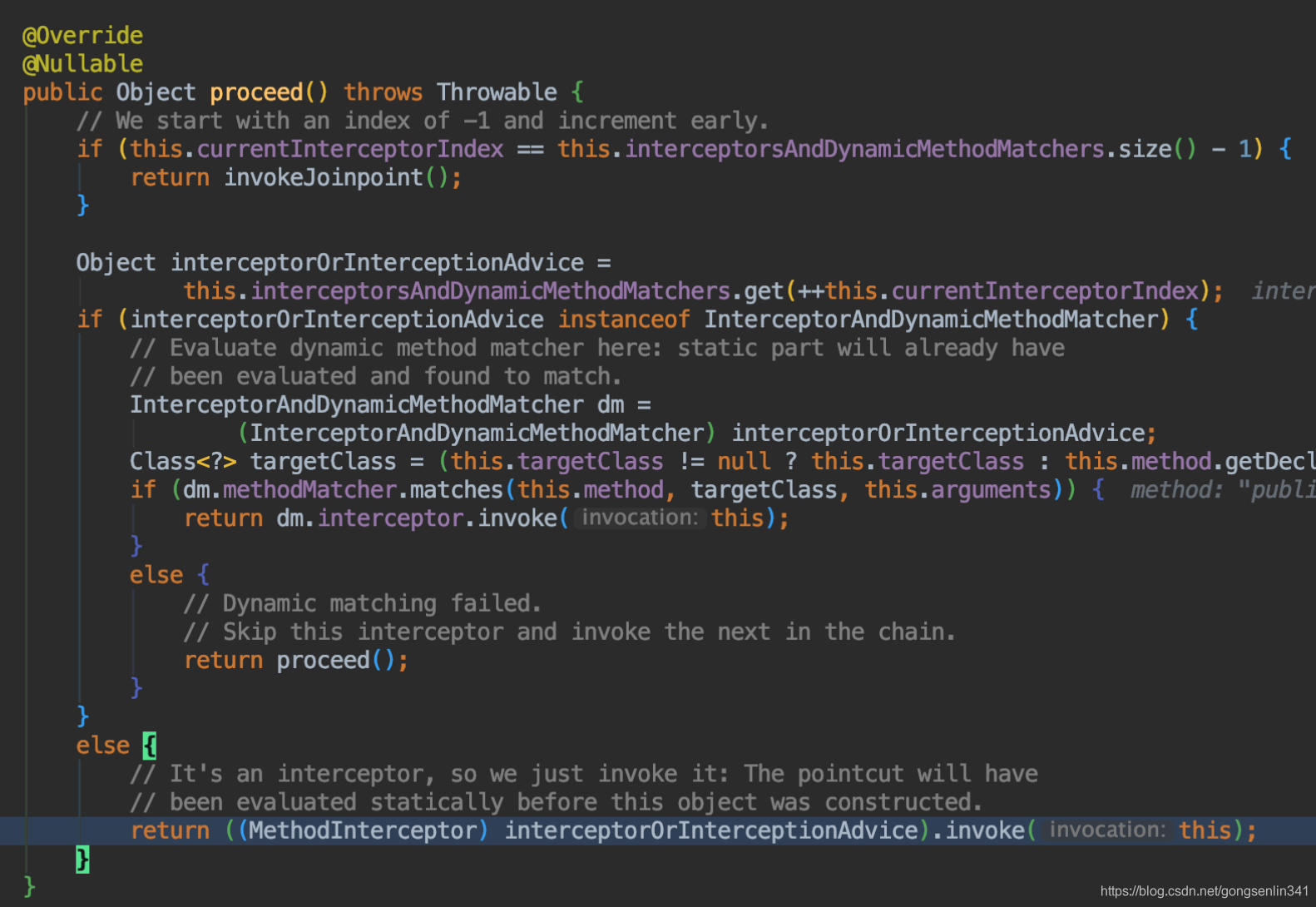Click currentInterceptorIndex in the first if condition

(x=350, y=149)
